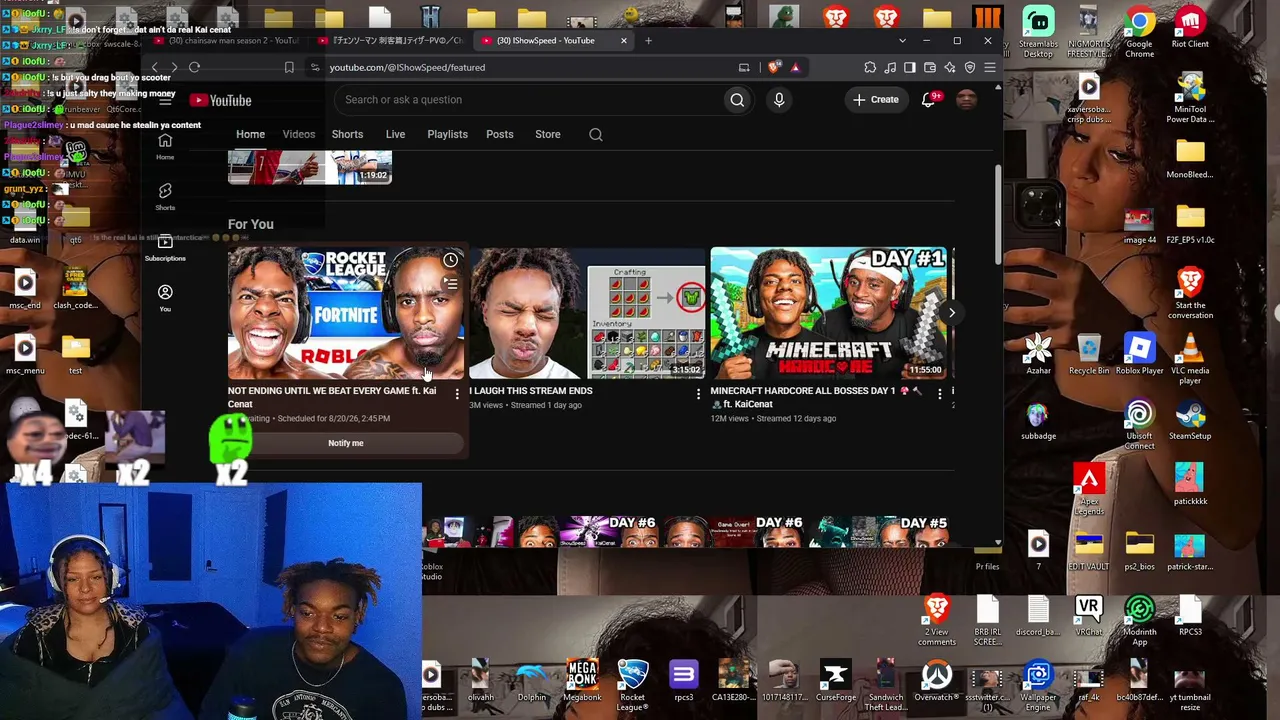Open the Home channel tab

point(250,134)
